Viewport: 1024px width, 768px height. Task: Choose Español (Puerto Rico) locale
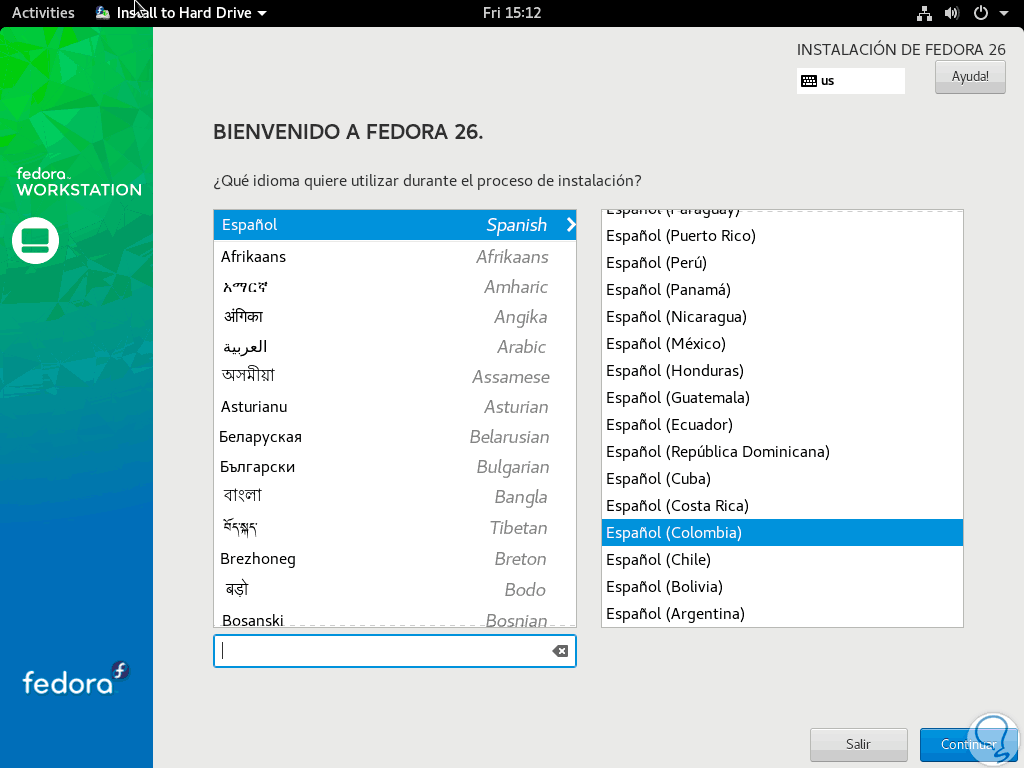[x=782, y=236]
